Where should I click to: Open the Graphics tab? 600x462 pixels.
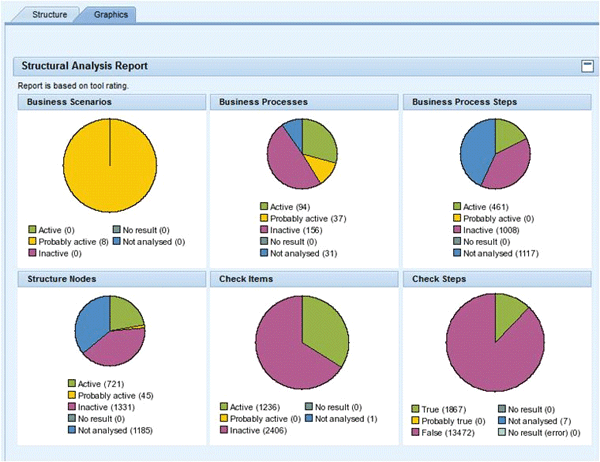point(110,15)
